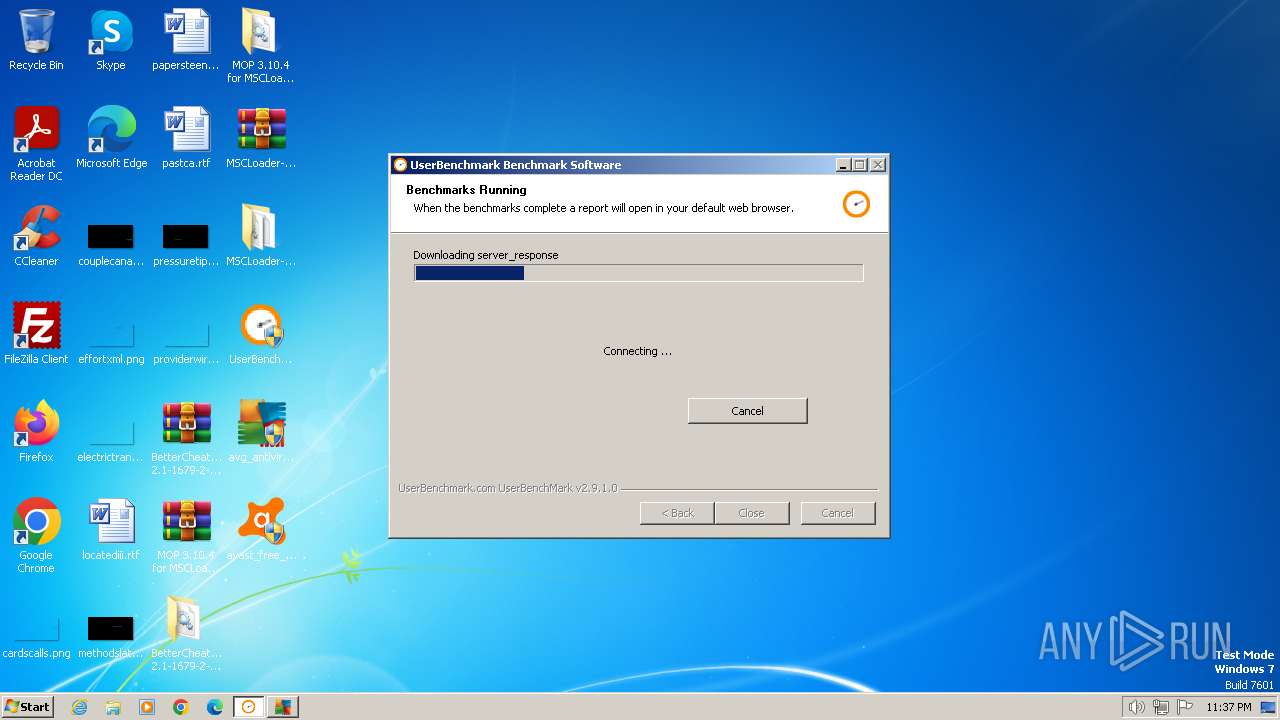Launch Firefox from the desktop
This screenshot has width=1280, height=720.
pyautogui.click(x=36, y=432)
